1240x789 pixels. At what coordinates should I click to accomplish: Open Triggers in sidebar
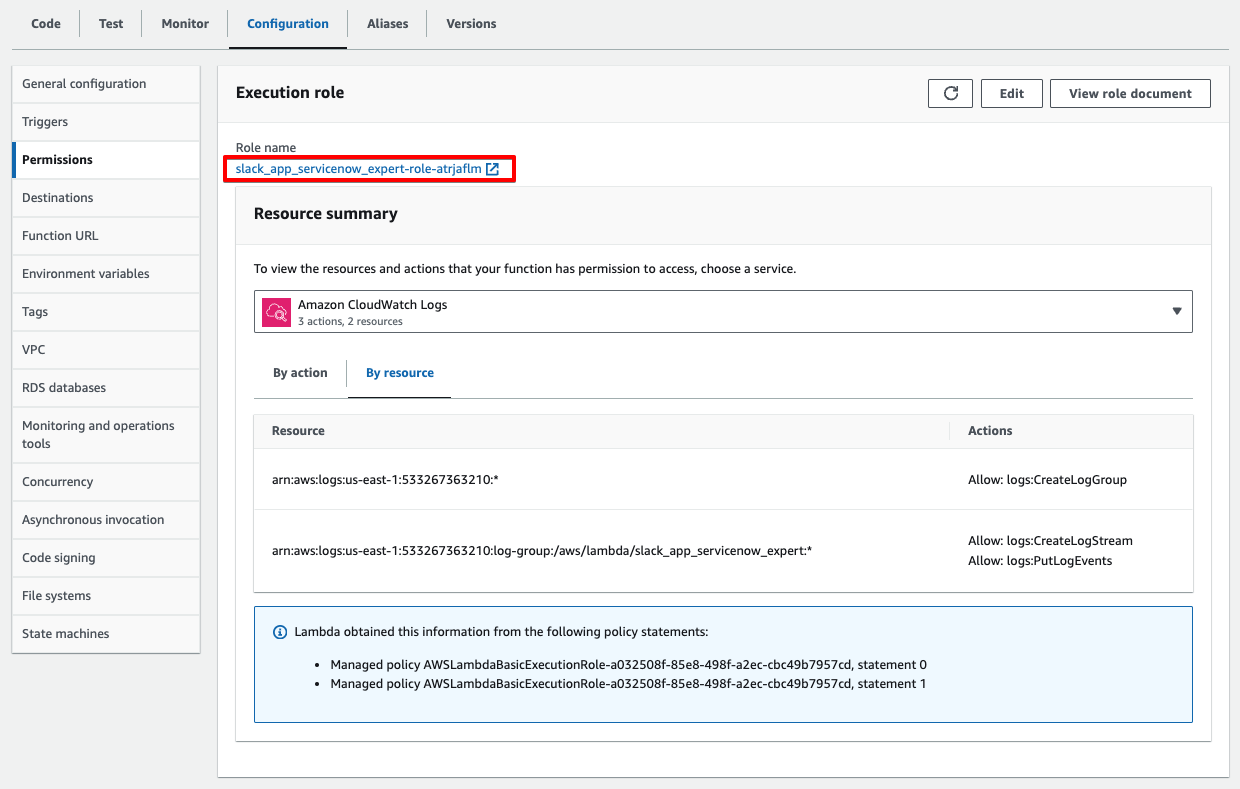click(106, 122)
